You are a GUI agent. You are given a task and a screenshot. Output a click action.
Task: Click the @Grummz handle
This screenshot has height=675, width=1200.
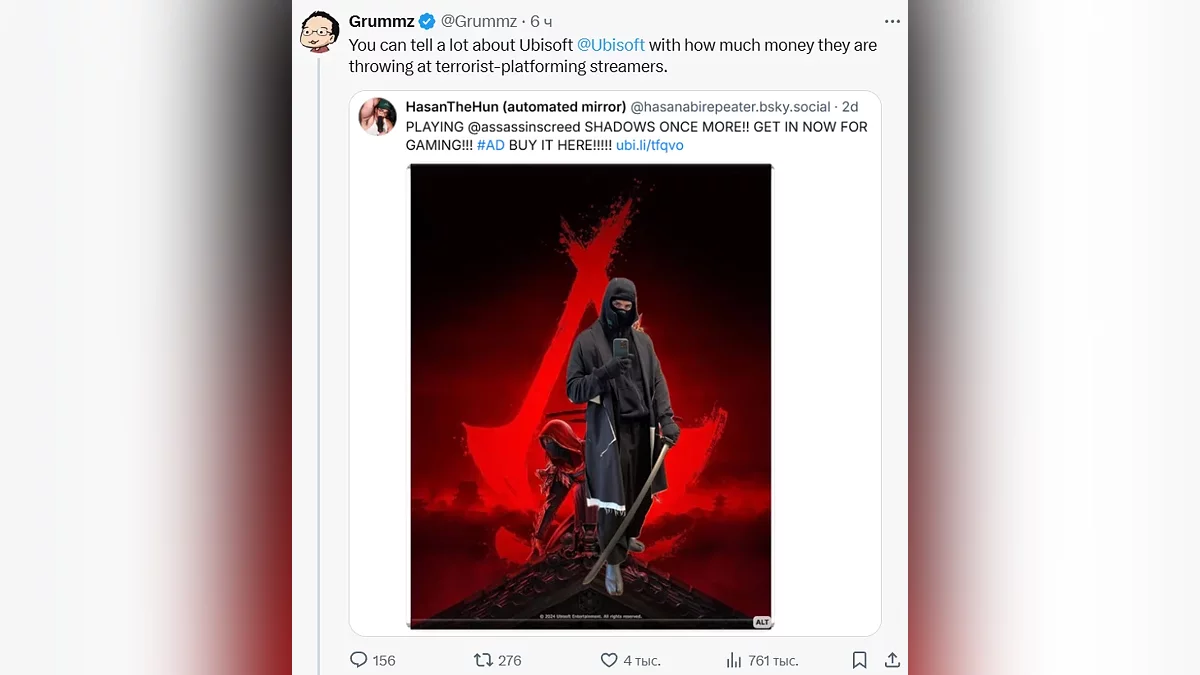pos(479,21)
